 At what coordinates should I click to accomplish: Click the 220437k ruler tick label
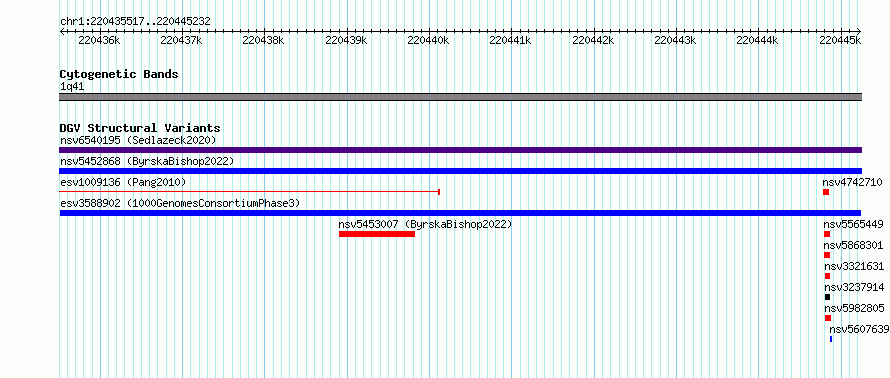point(182,40)
